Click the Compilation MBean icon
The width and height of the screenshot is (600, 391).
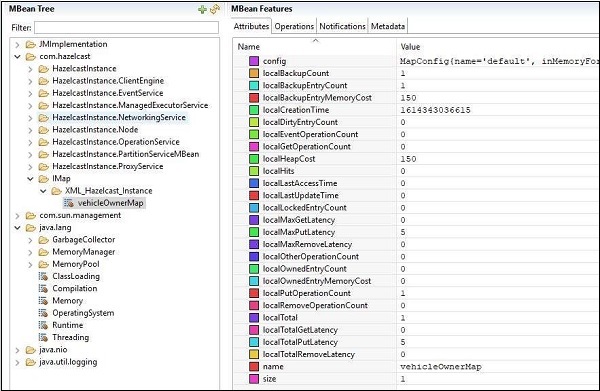43,288
